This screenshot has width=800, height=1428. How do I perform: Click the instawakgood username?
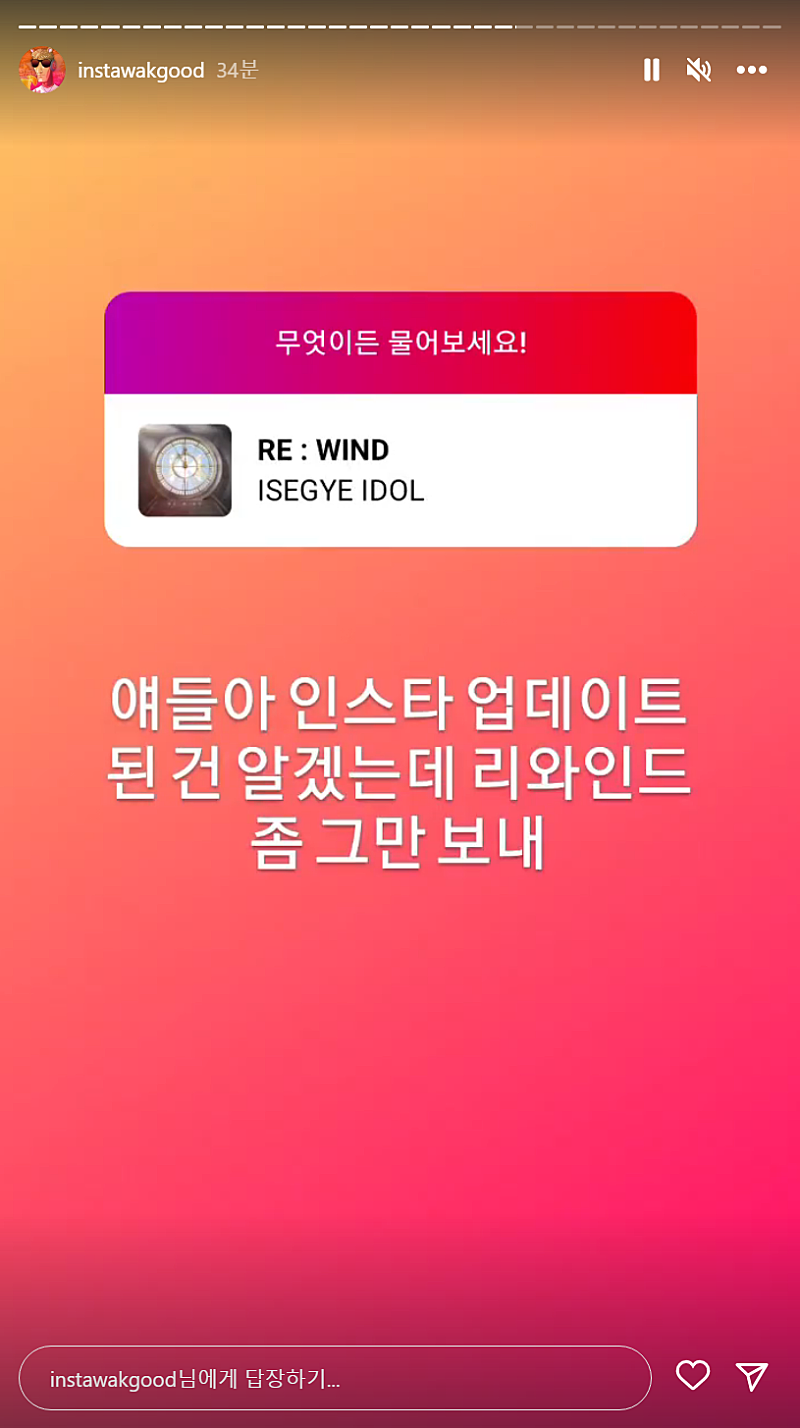(x=141, y=71)
